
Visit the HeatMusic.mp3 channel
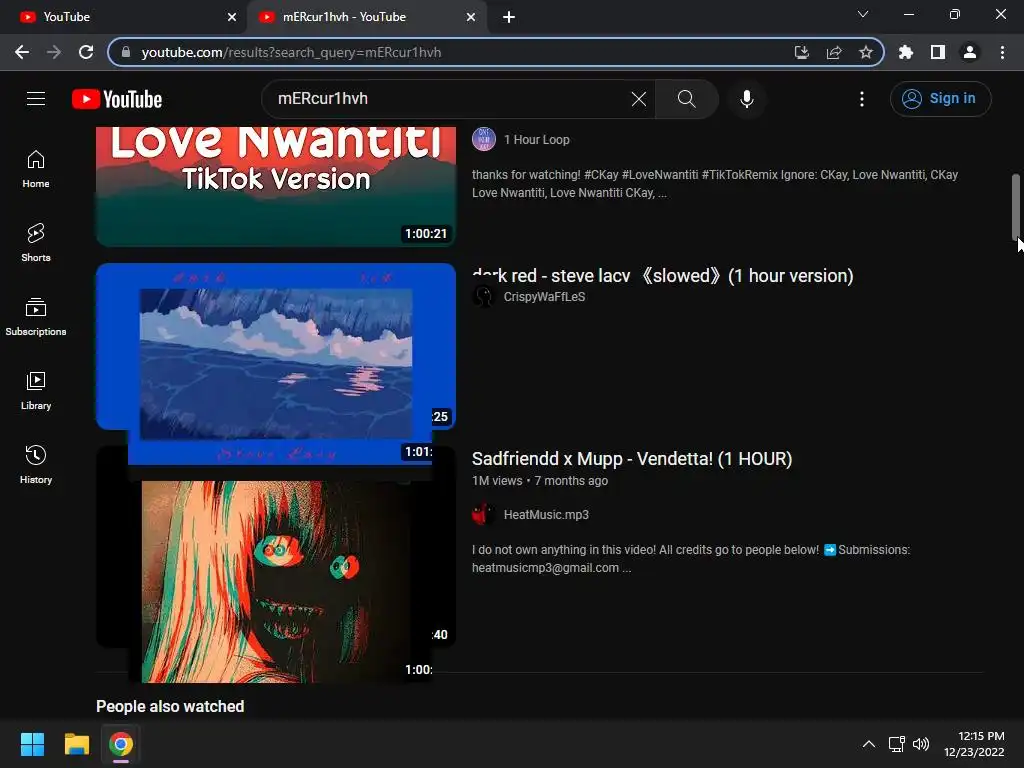coord(546,515)
